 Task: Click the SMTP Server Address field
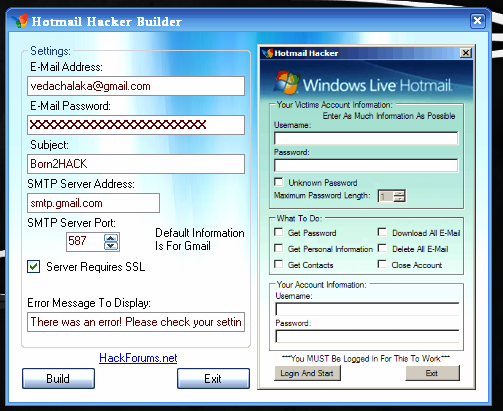click(x=93, y=203)
